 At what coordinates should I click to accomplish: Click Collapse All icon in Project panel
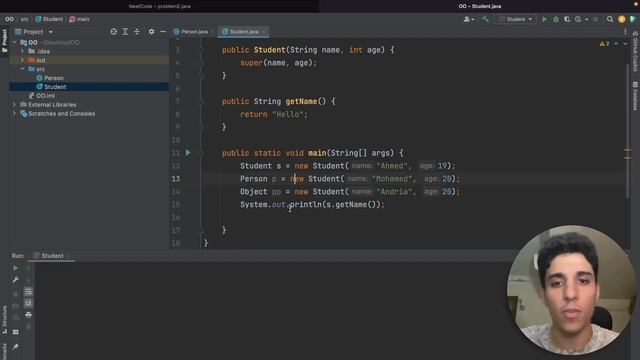coord(137,31)
